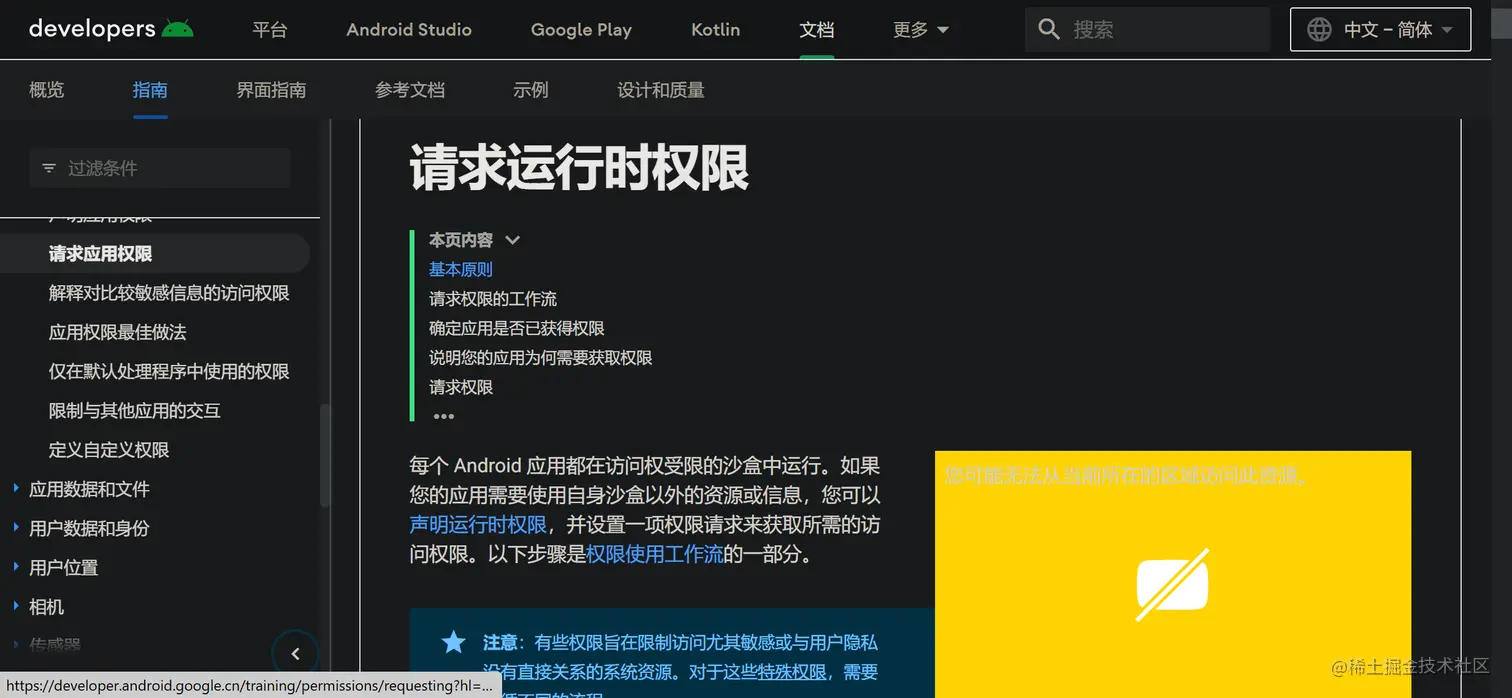Collapse the 本页内容 section chevron
This screenshot has width=1512, height=698.
(513, 240)
